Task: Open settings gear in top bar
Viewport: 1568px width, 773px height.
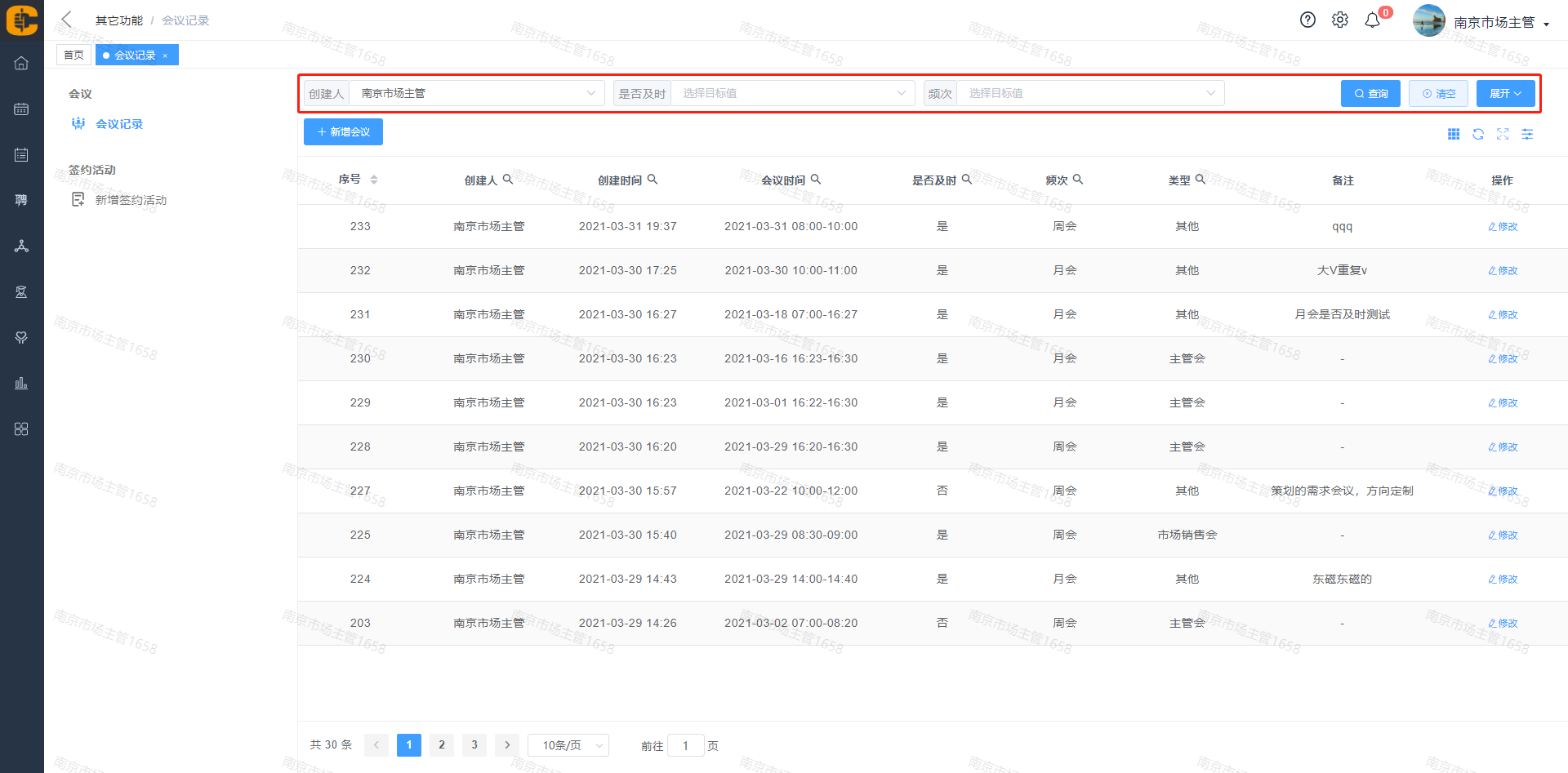Action: pos(1339,20)
